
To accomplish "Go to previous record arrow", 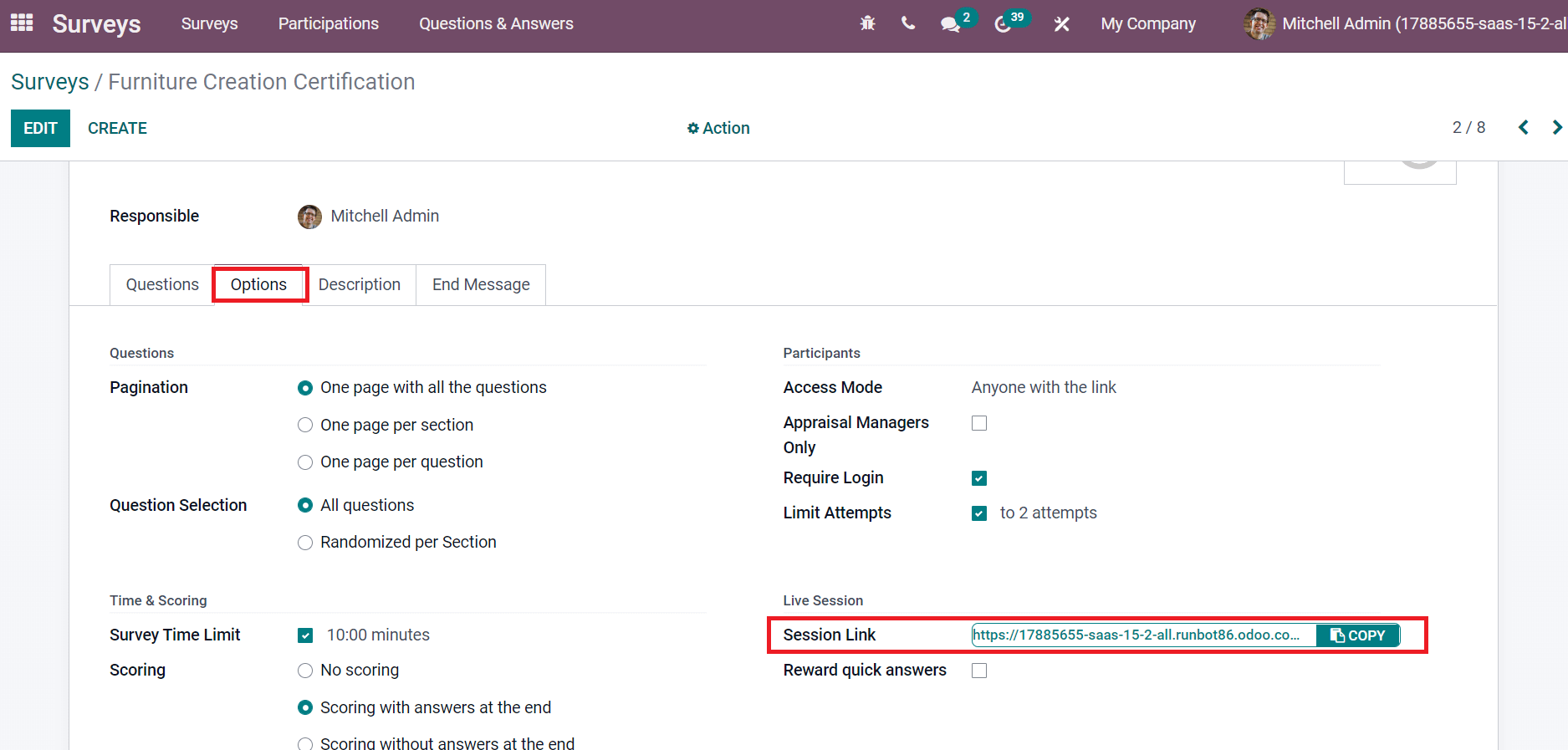I will pos(1524,127).
